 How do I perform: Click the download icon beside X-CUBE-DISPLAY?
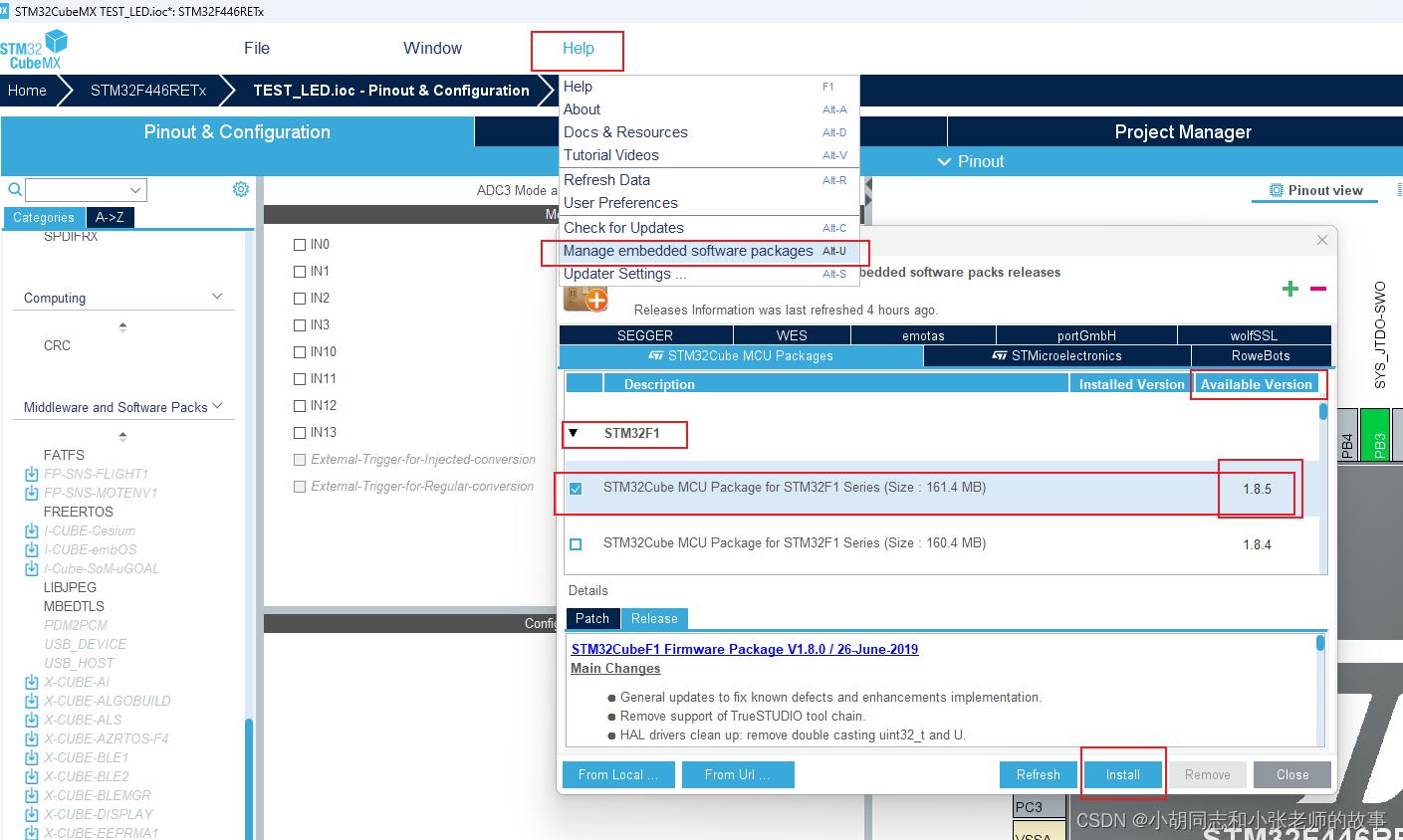click(x=32, y=814)
